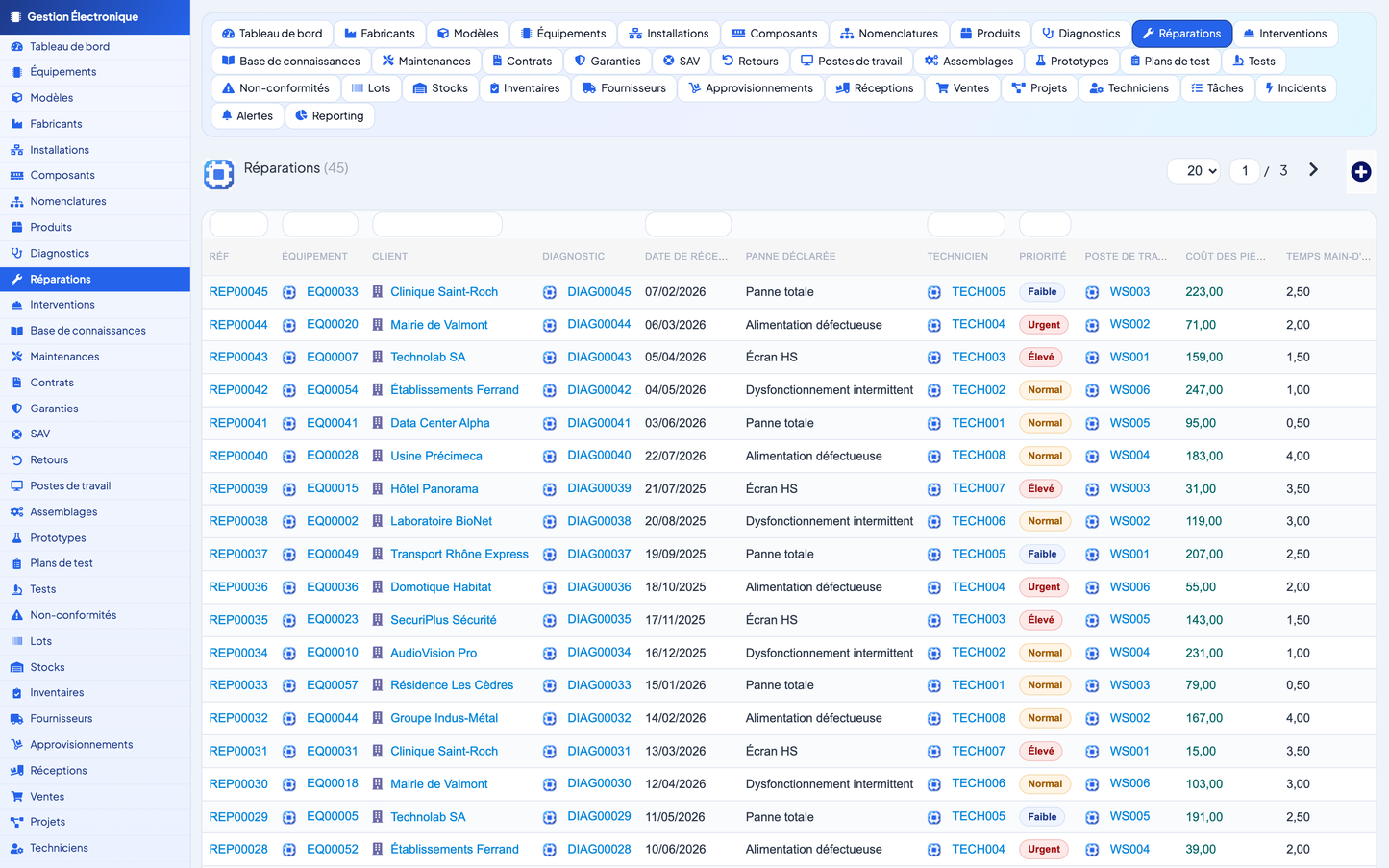Open diagnostic DIAG00038 link
The image size is (1389, 868).
click(x=599, y=521)
